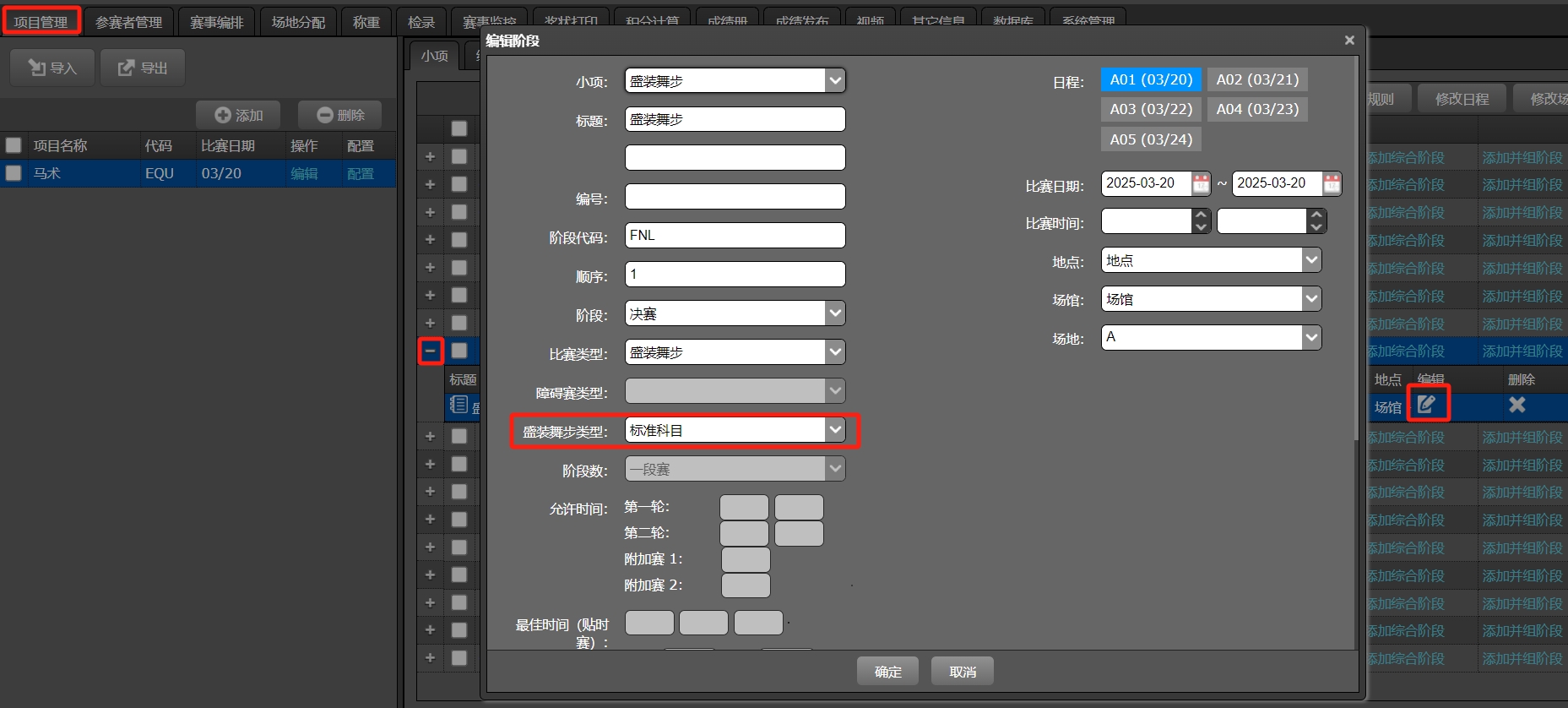1568x708 pixels.
Task: Click the edit pencil icon in stage row
Action: click(1427, 404)
